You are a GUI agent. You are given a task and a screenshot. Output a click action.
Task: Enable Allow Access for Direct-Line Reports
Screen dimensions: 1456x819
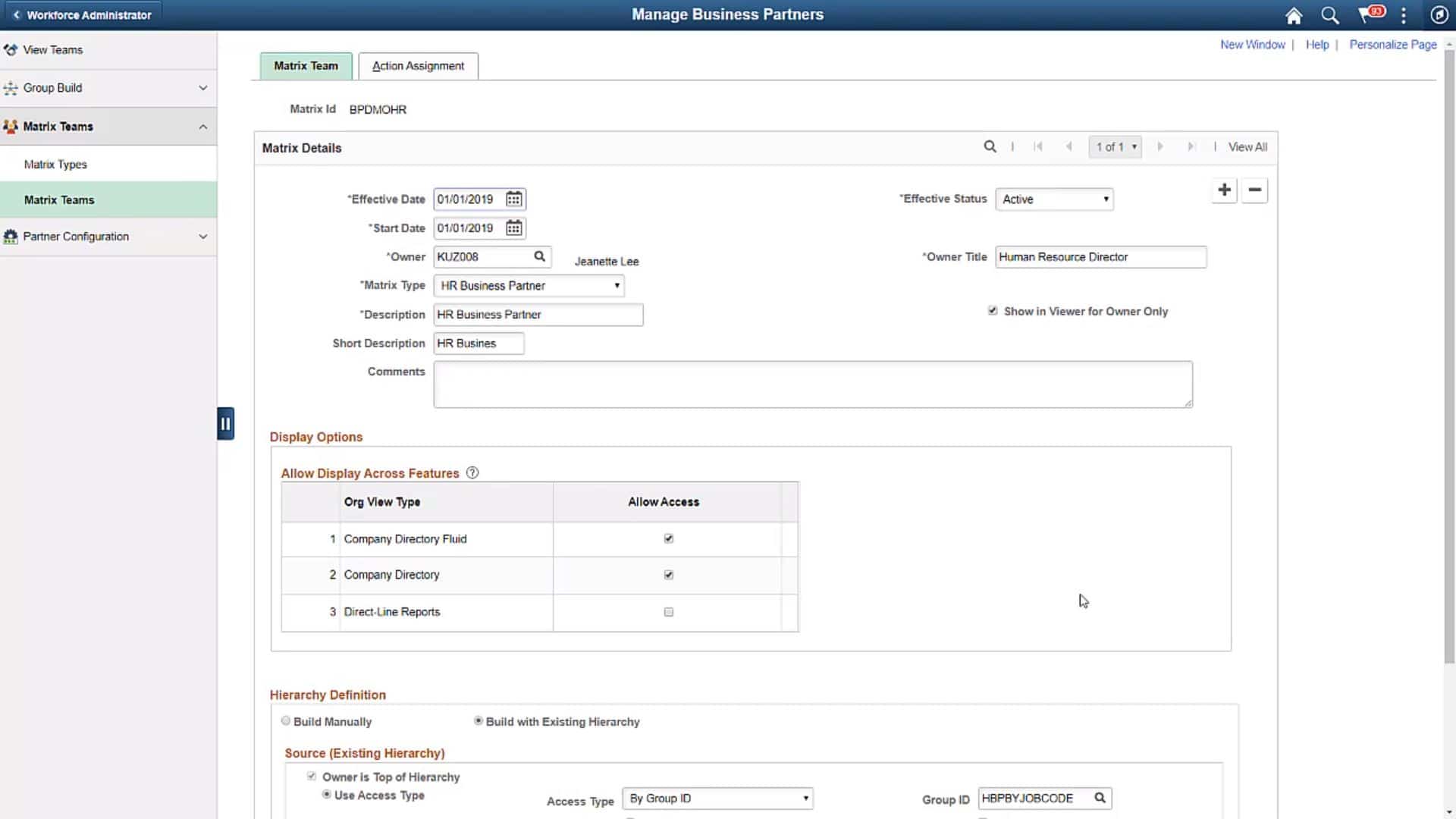point(668,612)
